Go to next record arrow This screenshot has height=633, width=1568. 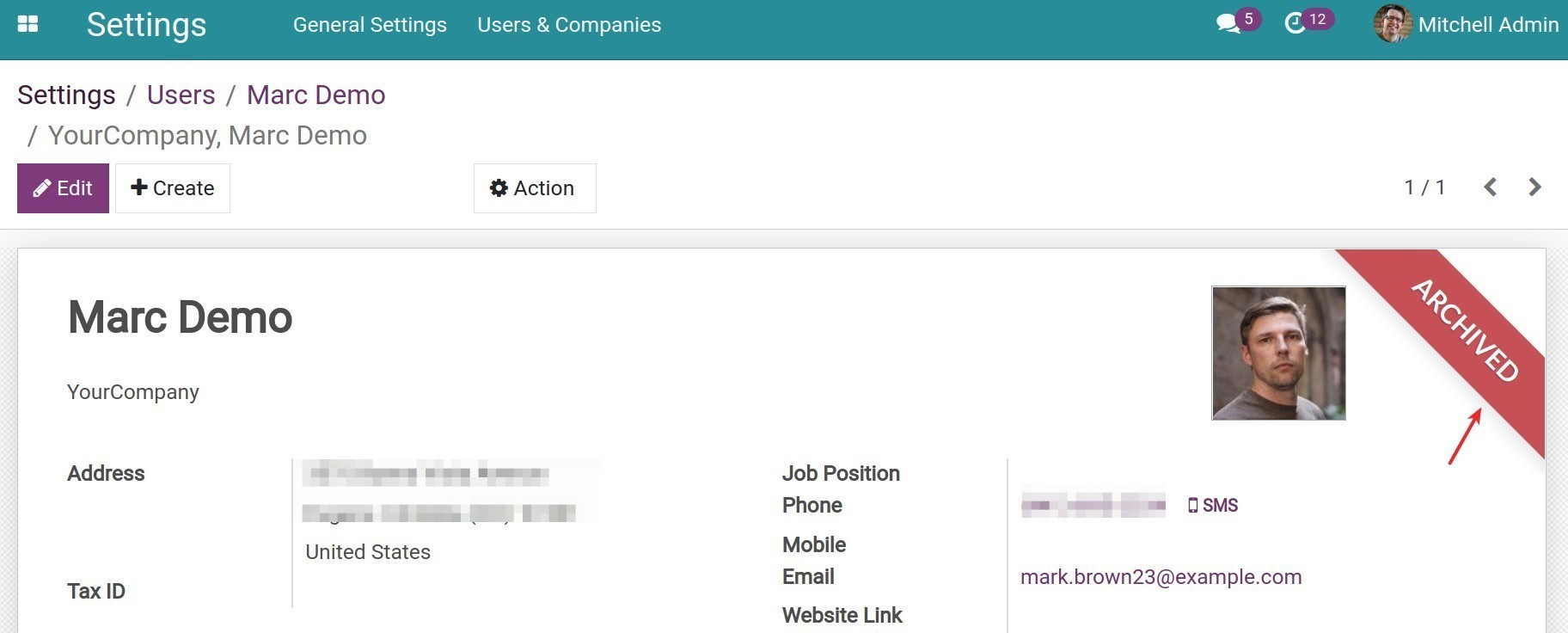pos(1534,187)
